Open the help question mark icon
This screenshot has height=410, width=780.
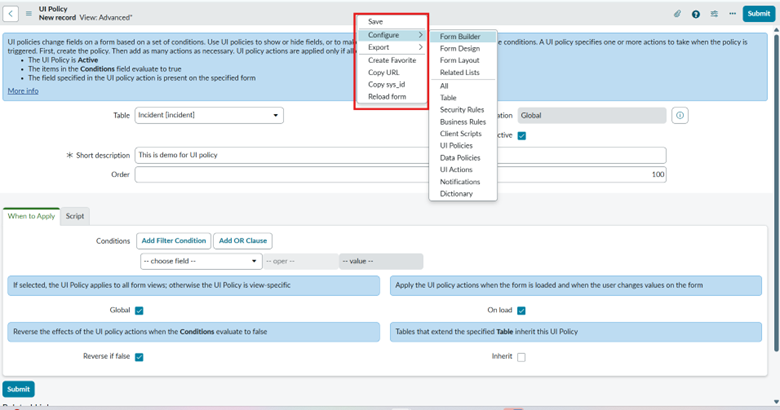(695, 14)
